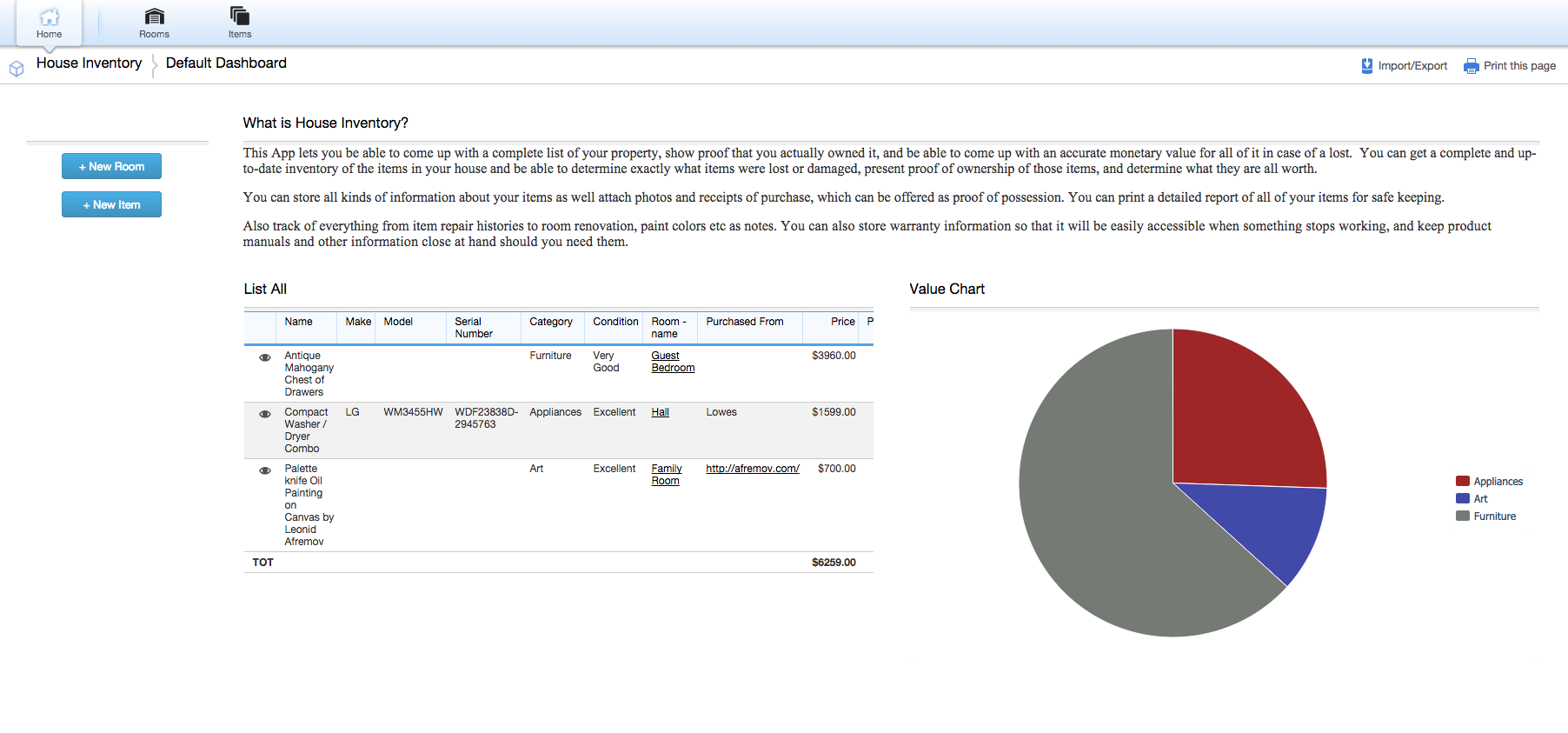This screenshot has height=733, width=1568.
Task: Open the Hall room link
Action: (661, 412)
